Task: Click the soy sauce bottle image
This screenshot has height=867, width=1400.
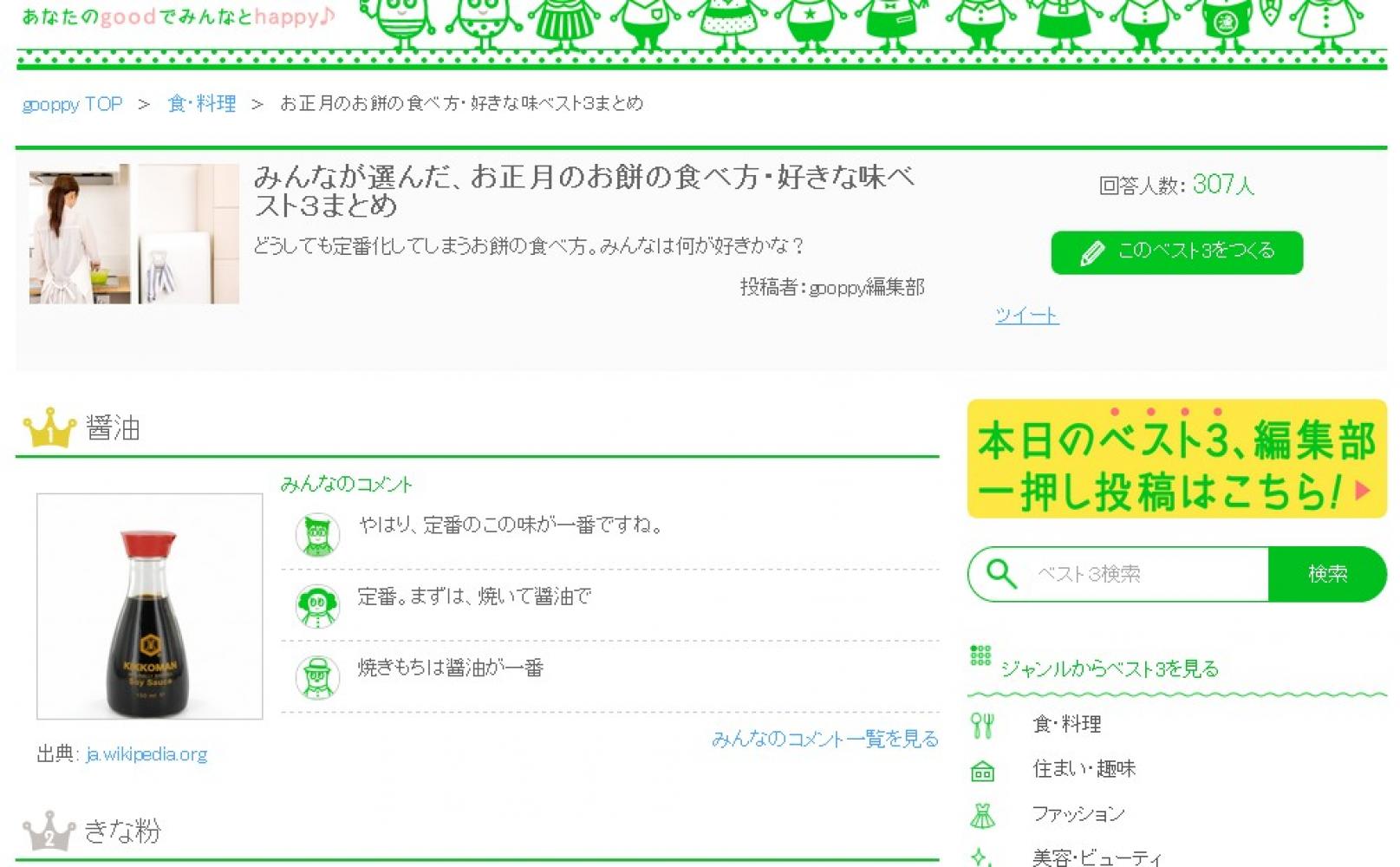Action: click(x=149, y=606)
